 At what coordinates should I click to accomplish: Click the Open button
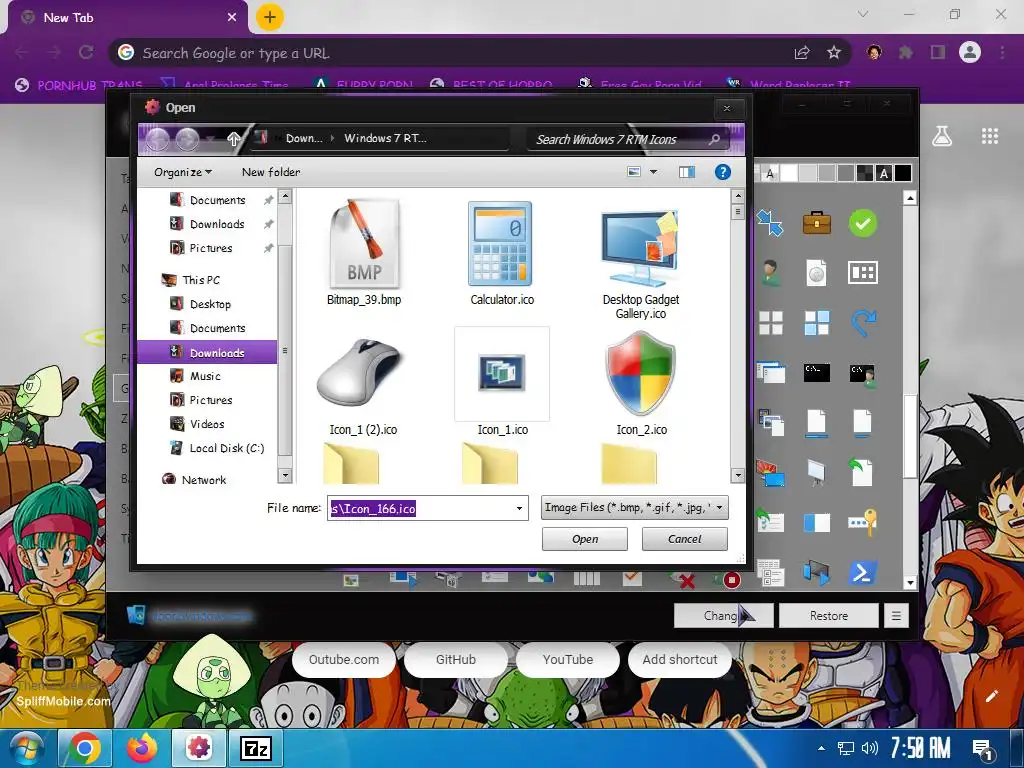[584, 539]
